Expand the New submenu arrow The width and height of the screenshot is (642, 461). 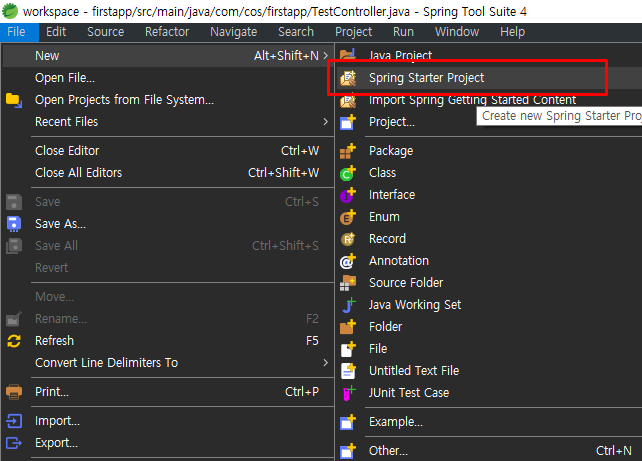point(326,55)
